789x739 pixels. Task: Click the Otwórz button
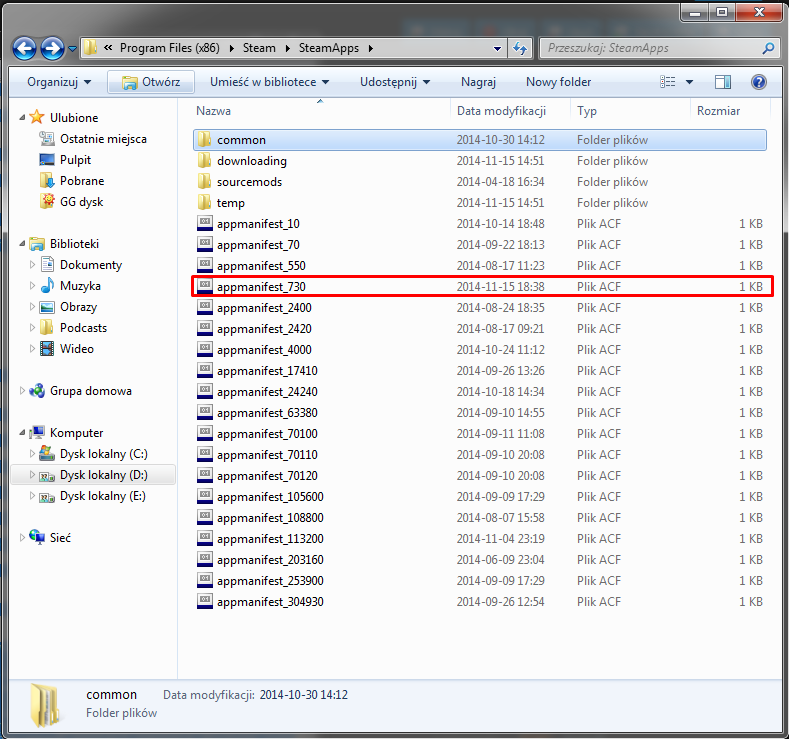click(151, 82)
